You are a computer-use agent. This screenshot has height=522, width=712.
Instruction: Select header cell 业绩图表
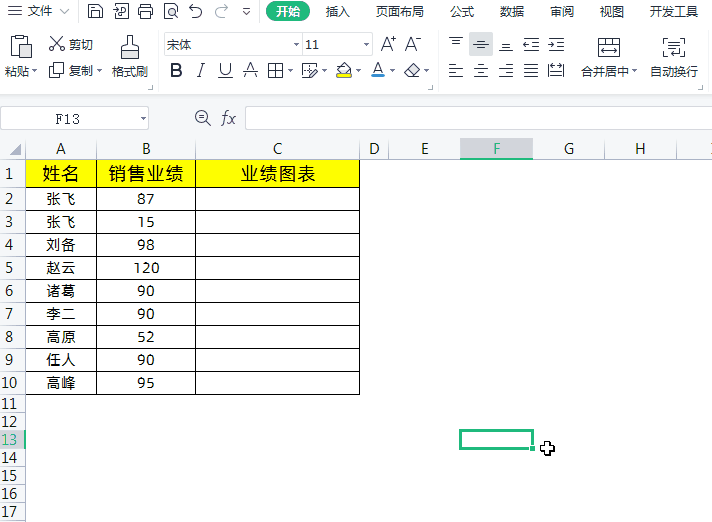click(277, 173)
